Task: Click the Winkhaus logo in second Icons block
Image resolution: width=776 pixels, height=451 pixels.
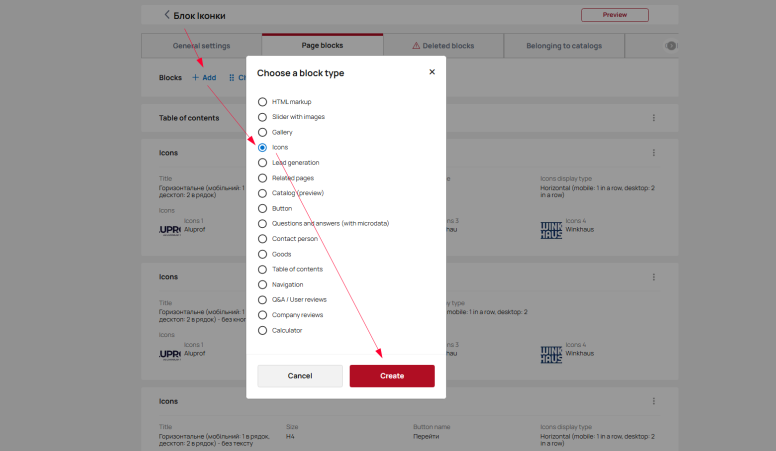Action: (551, 354)
